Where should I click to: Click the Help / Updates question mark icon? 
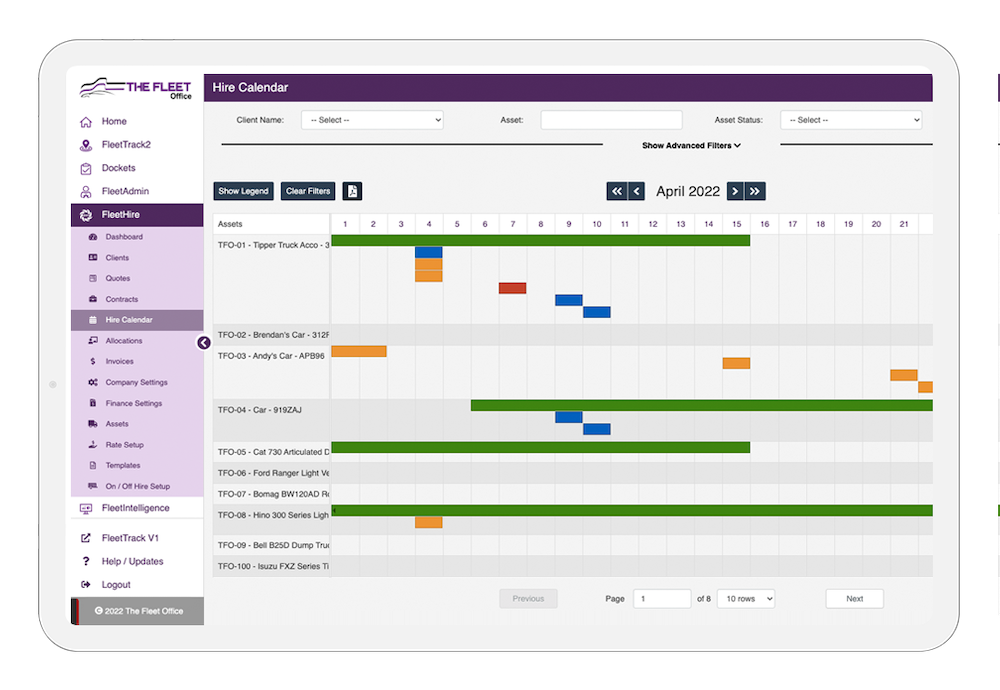[85, 561]
